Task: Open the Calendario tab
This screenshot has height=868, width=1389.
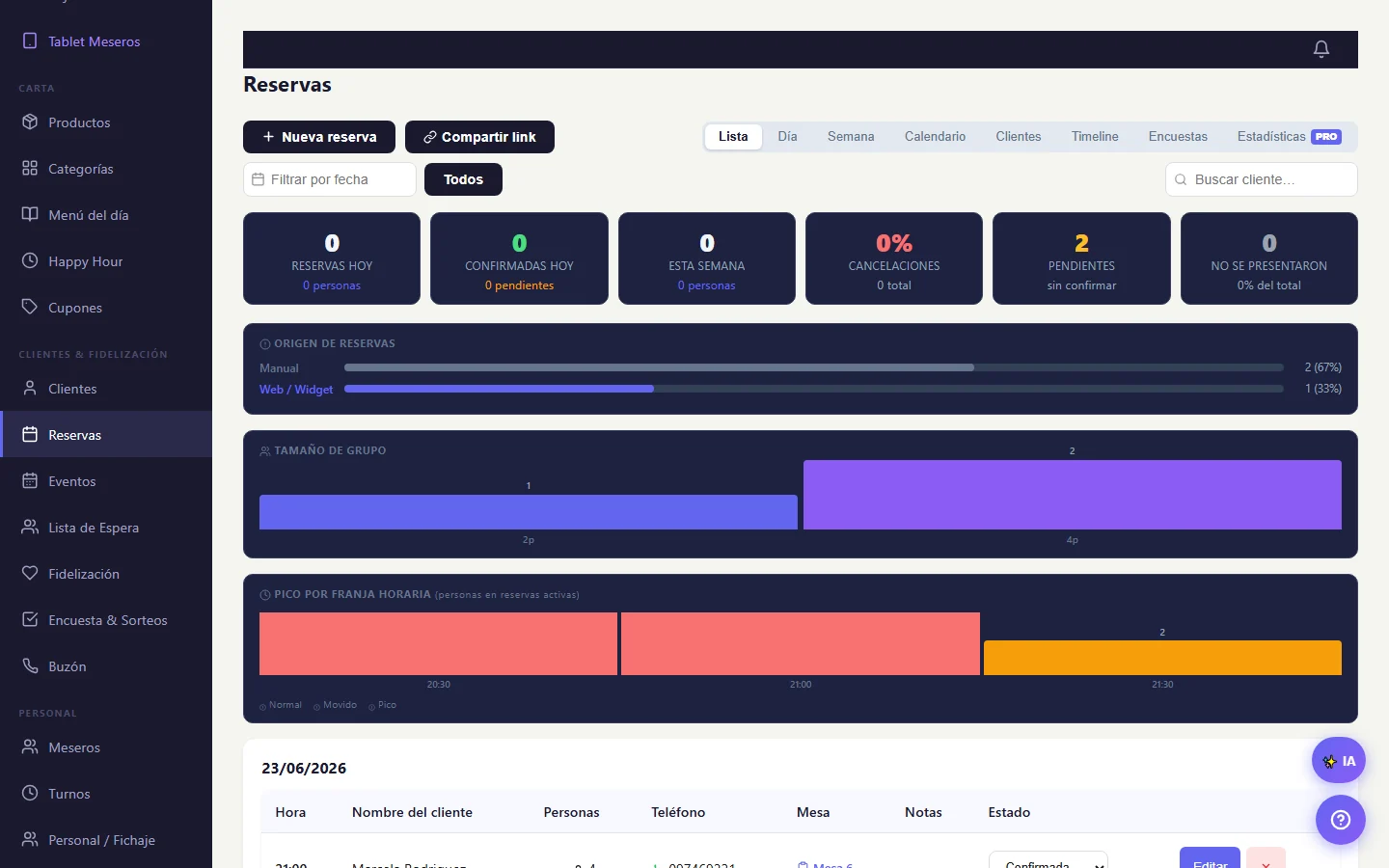Action: click(935, 137)
